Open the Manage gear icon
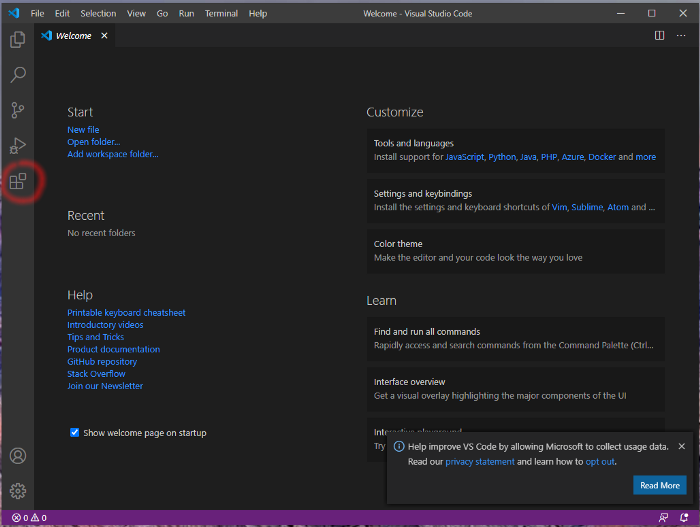700x527 pixels. pos(17,491)
